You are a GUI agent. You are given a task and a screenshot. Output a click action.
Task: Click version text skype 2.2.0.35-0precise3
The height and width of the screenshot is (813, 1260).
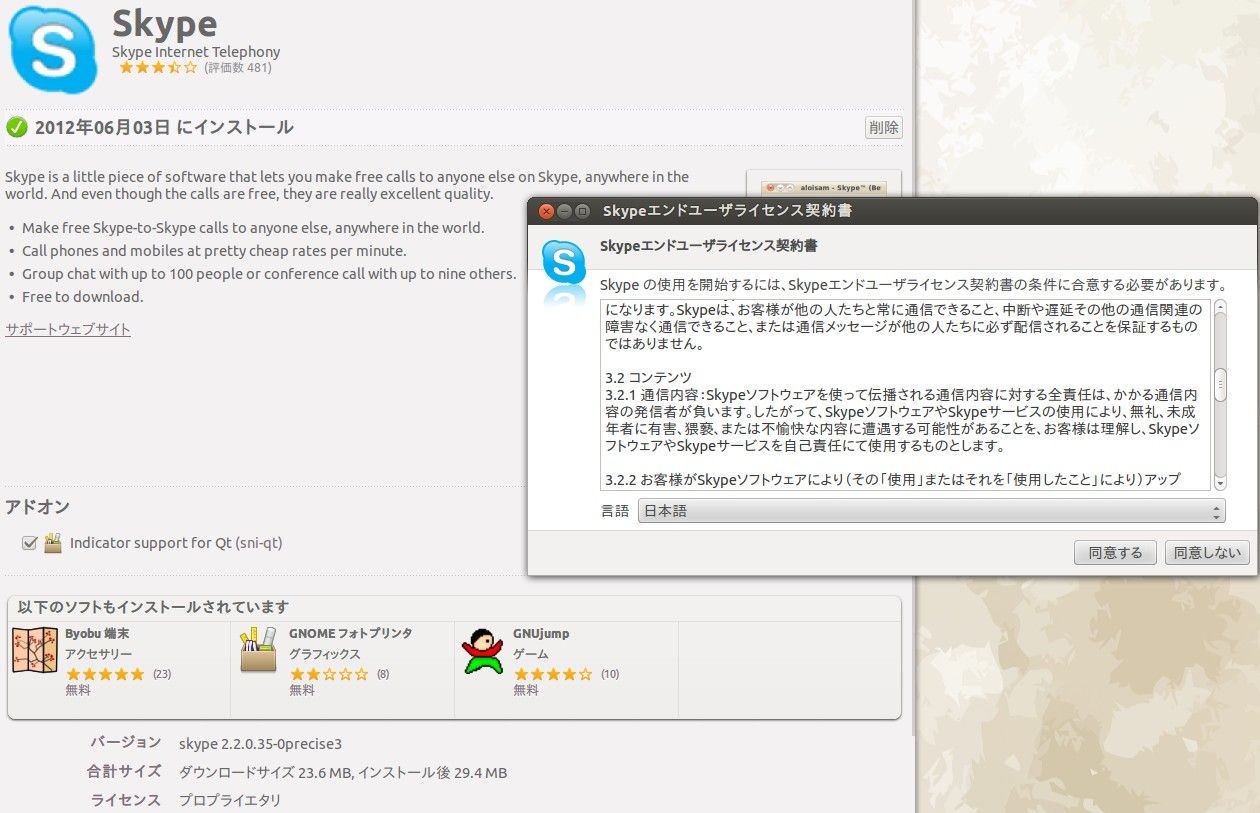click(x=260, y=744)
